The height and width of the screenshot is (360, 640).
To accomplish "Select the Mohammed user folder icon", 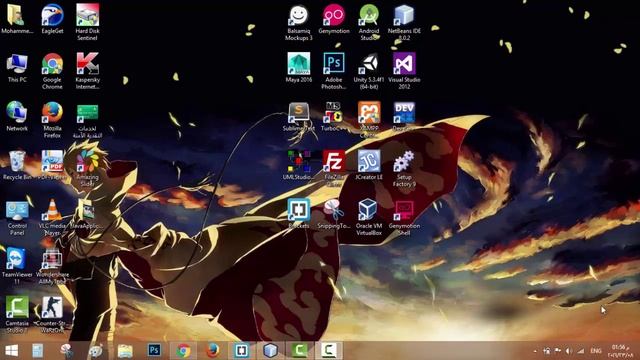I will pyautogui.click(x=17, y=19).
